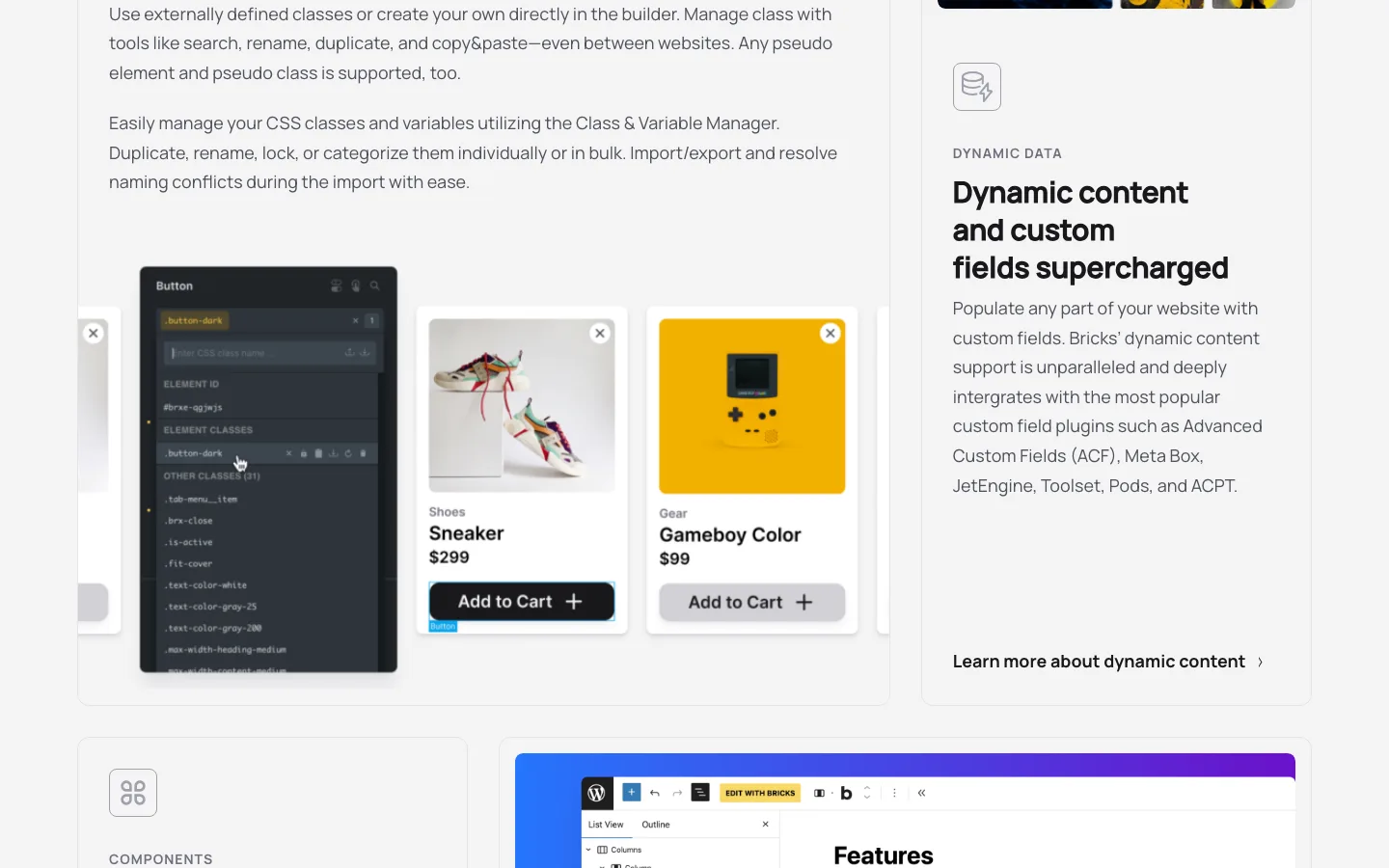
Task: Click the Sneaker product image
Action: (x=522, y=405)
